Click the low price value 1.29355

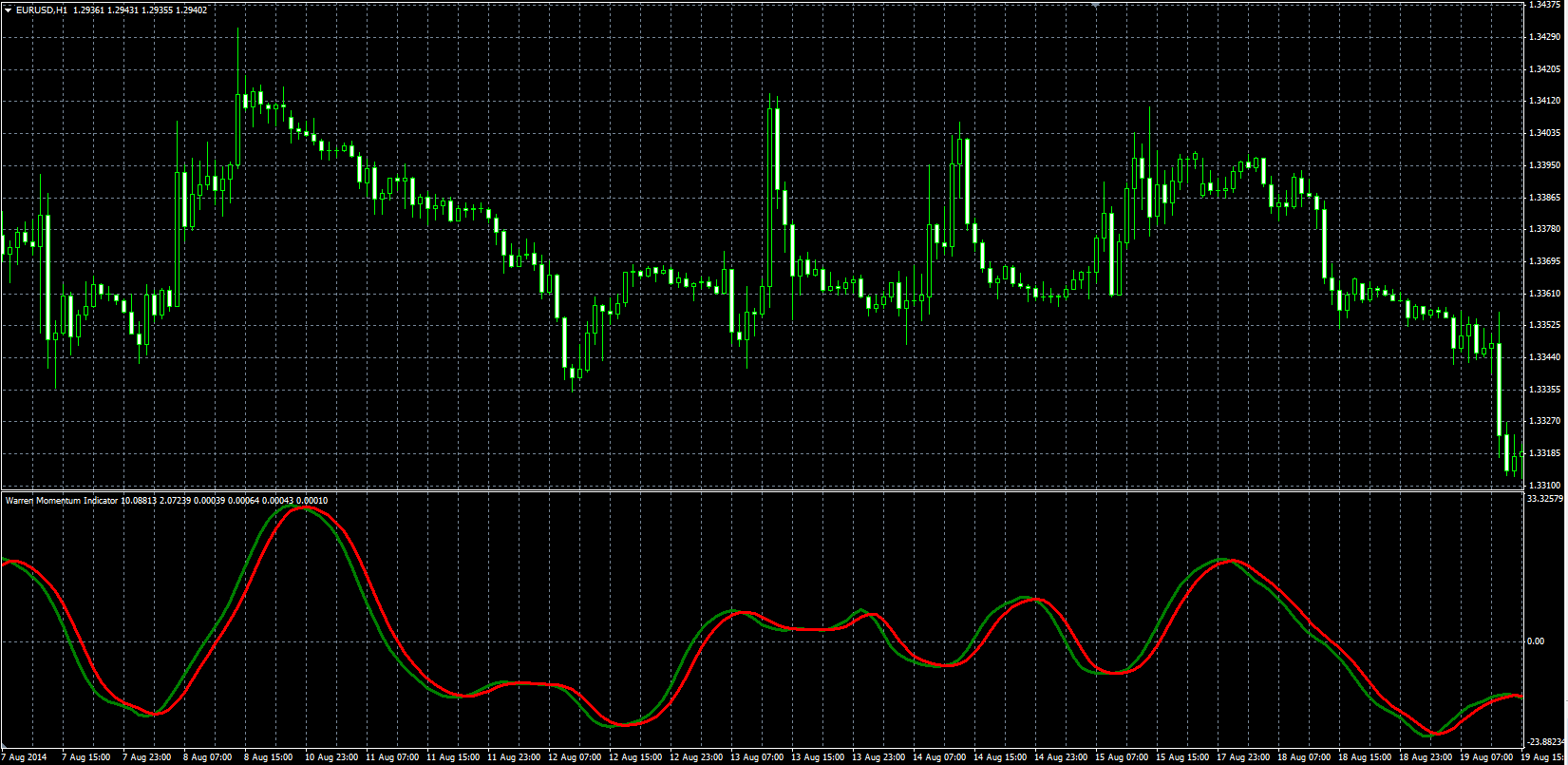click(158, 10)
